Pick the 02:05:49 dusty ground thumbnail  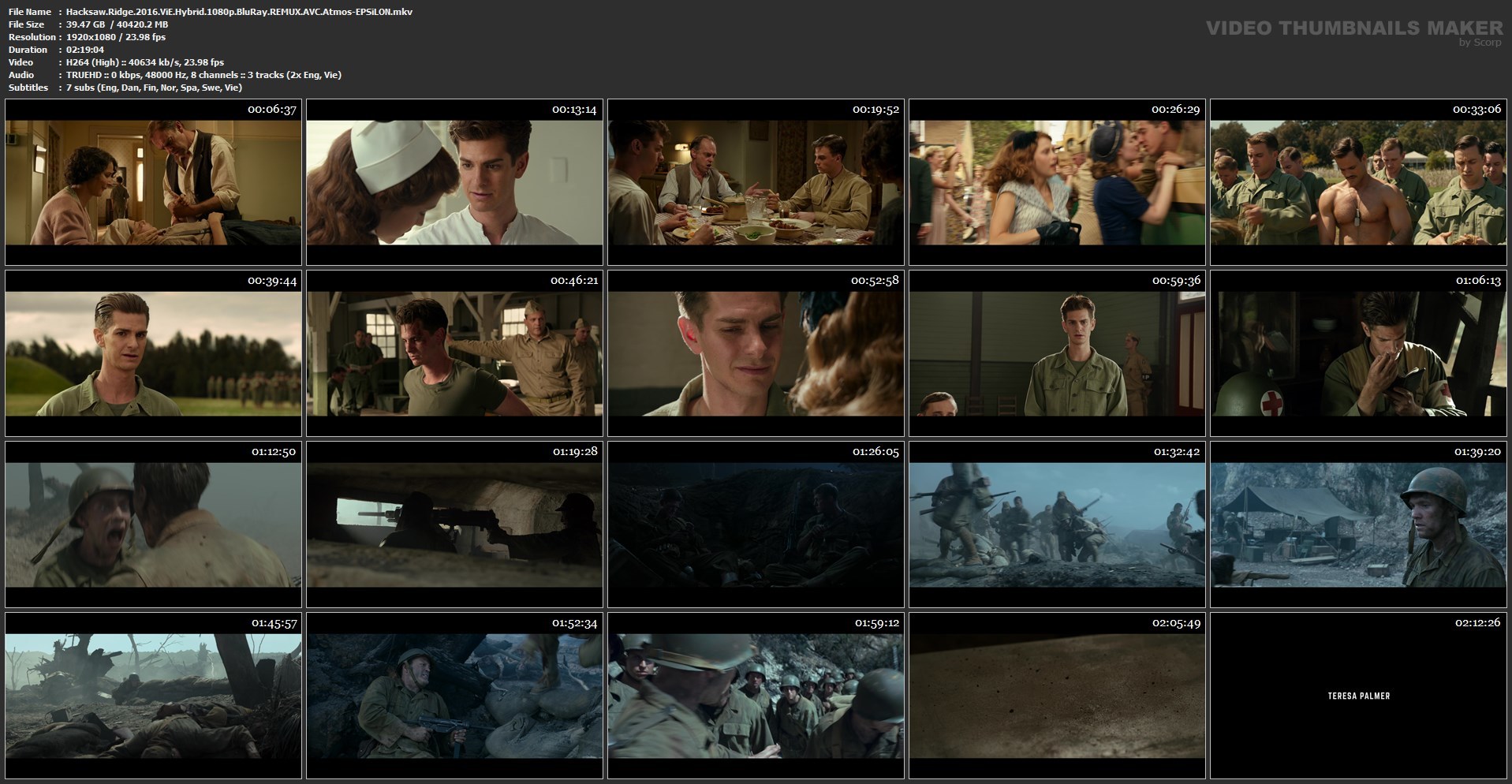point(1057,696)
